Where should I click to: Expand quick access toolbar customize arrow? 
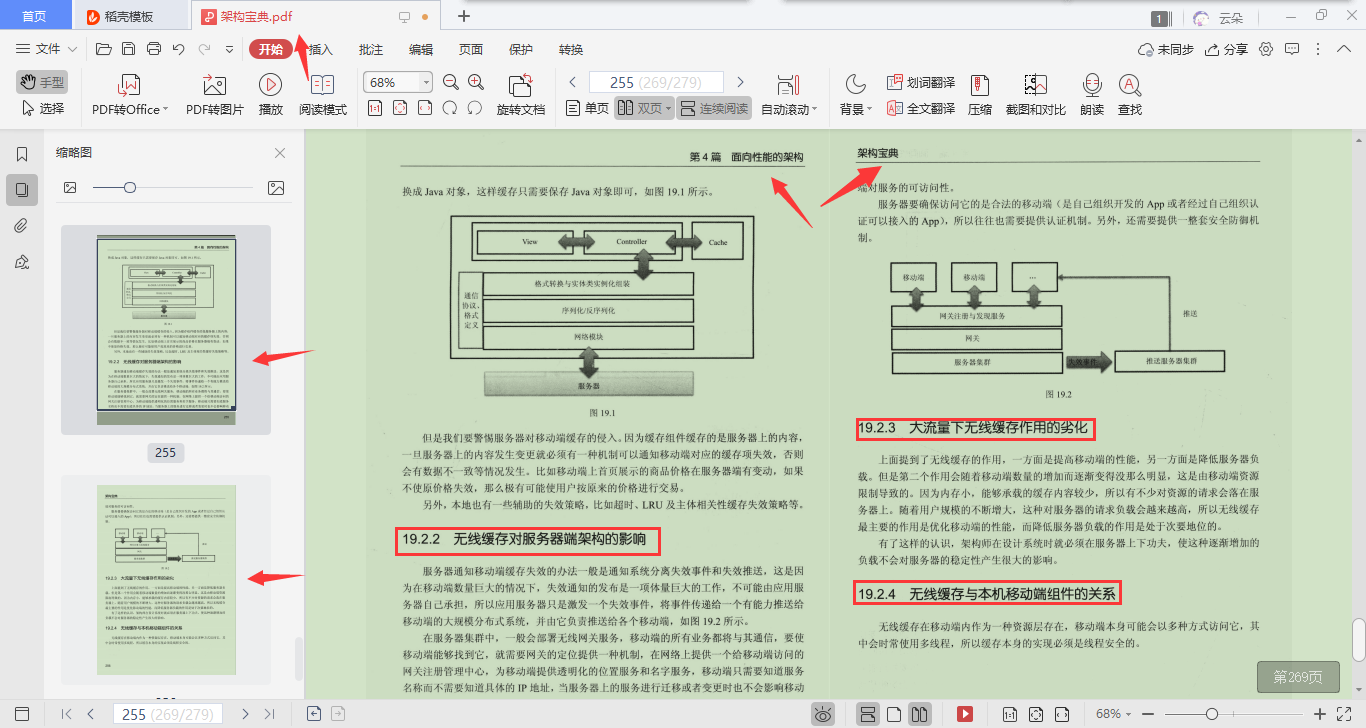pos(230,49)
